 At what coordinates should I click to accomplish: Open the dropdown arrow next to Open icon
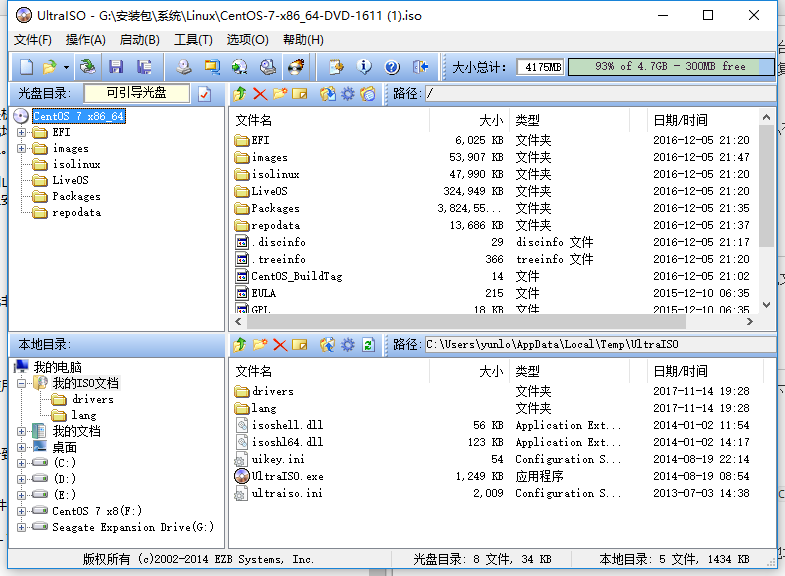66,67
